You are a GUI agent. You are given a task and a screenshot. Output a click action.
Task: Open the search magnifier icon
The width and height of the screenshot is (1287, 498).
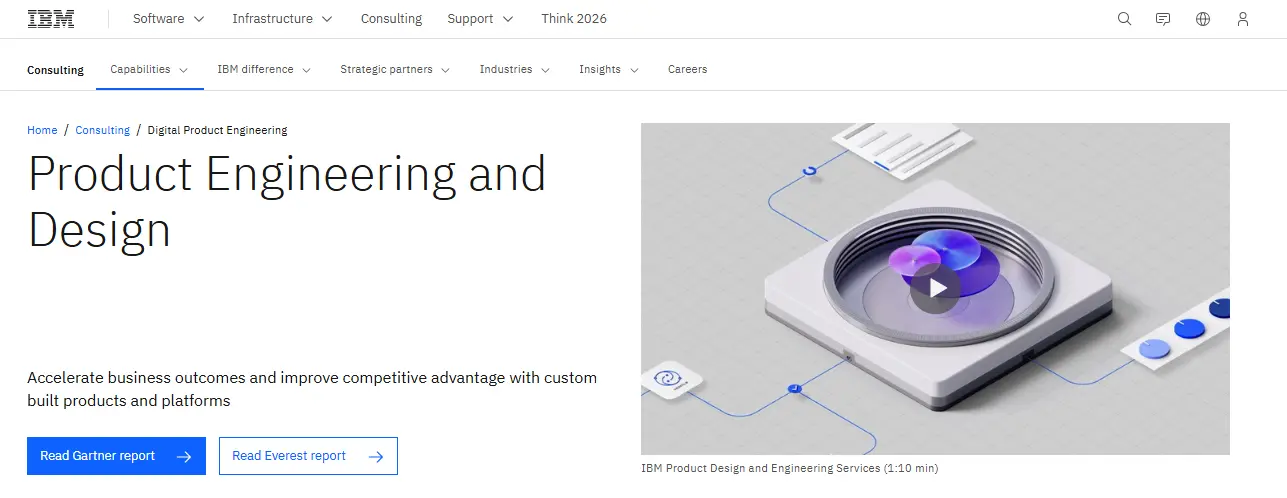[x=1124, y=19]
